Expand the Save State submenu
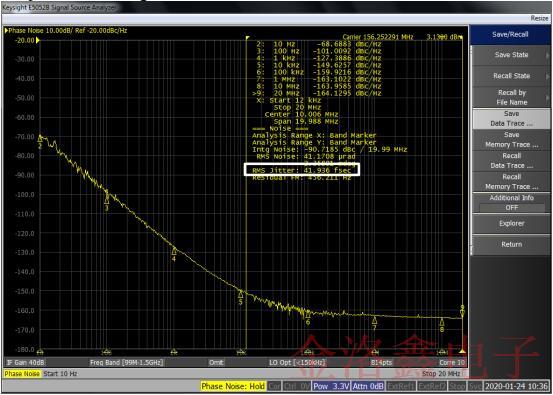The width and height of the screenshot is (553, 395). click(511, 55)
